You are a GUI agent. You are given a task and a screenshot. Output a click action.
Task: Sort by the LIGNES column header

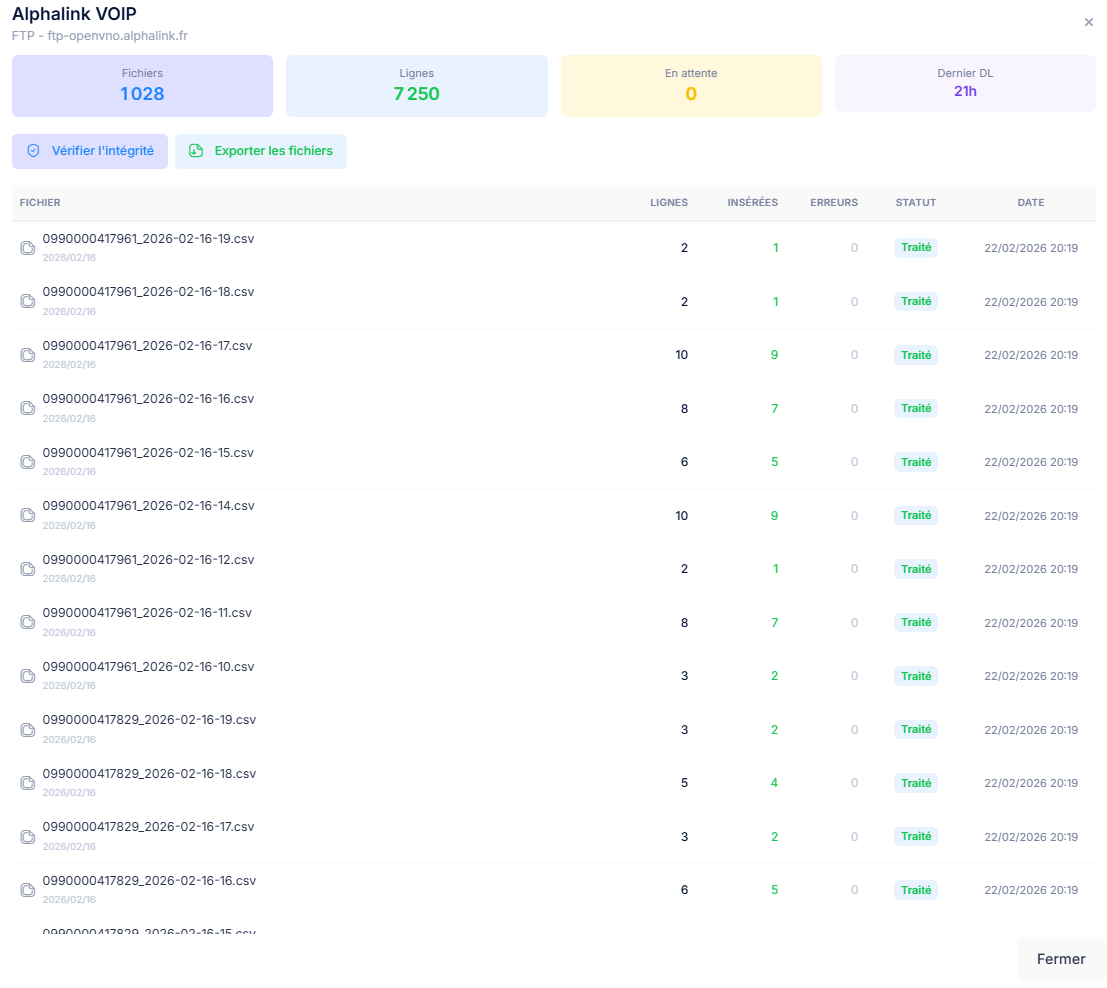click(668, 202)
